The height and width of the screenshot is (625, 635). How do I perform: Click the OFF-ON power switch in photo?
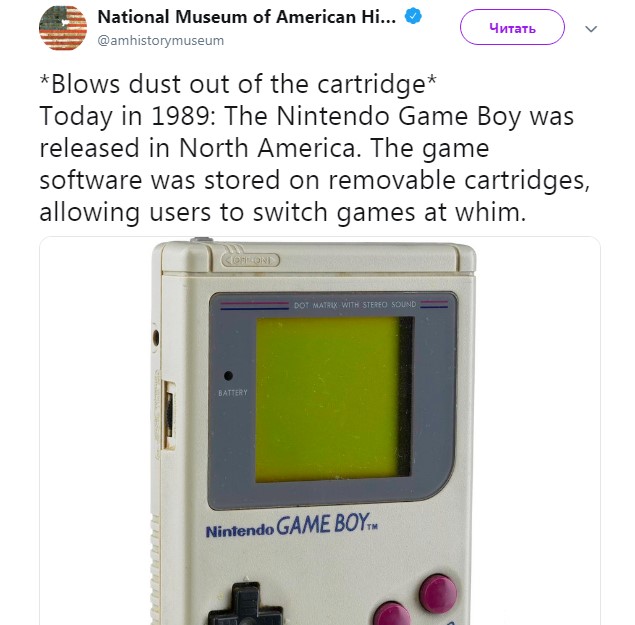[x=251, y=260]
